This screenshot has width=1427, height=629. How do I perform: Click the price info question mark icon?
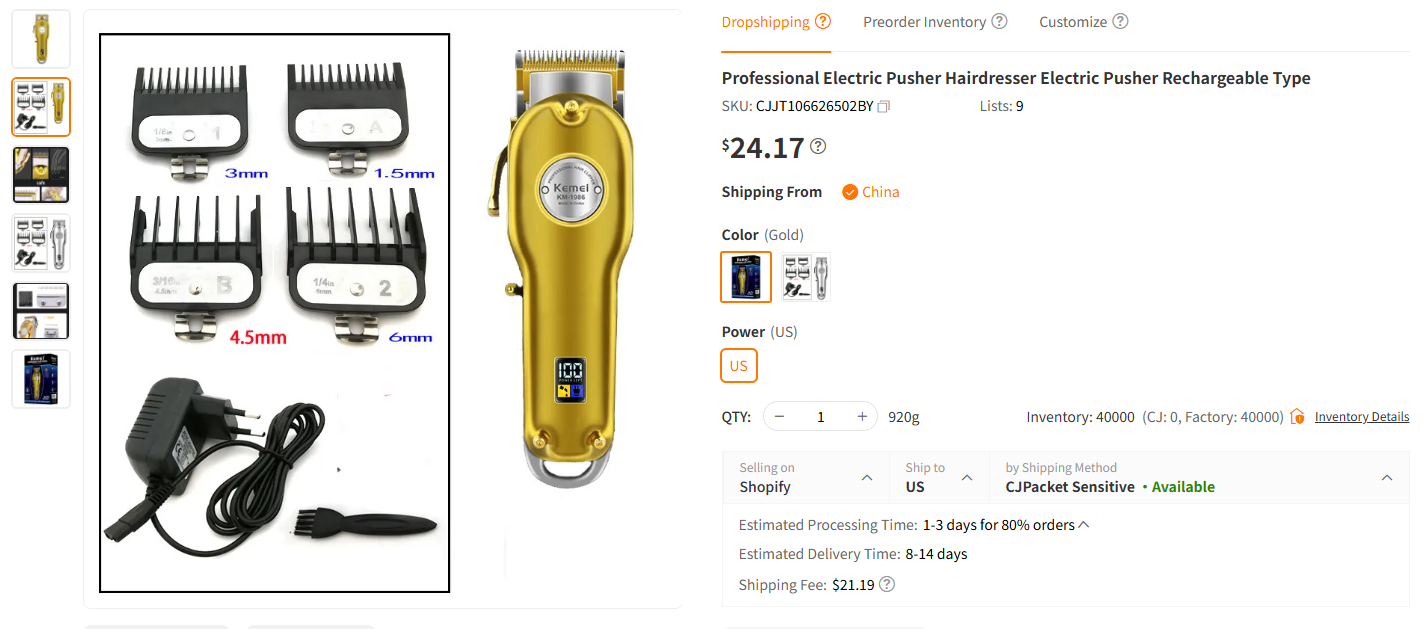(818, 147)
